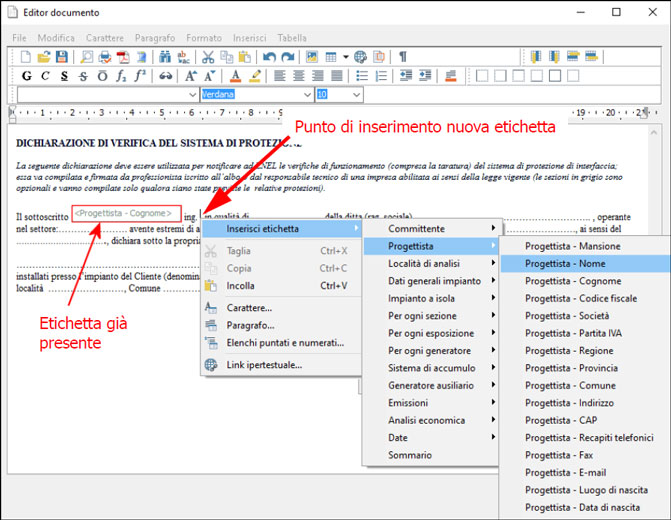The width and height of the screenshot is (671, 520).
Task: Save the document using the floppy disk icon
Action: coord(62,56)
